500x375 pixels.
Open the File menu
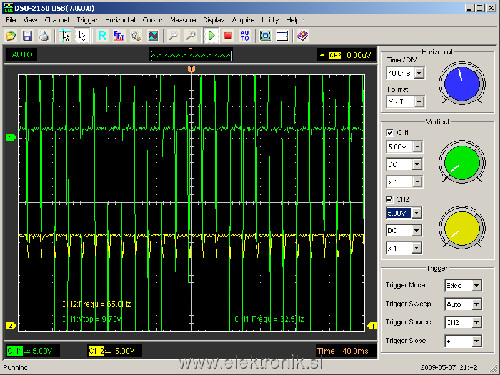point(11,20)
